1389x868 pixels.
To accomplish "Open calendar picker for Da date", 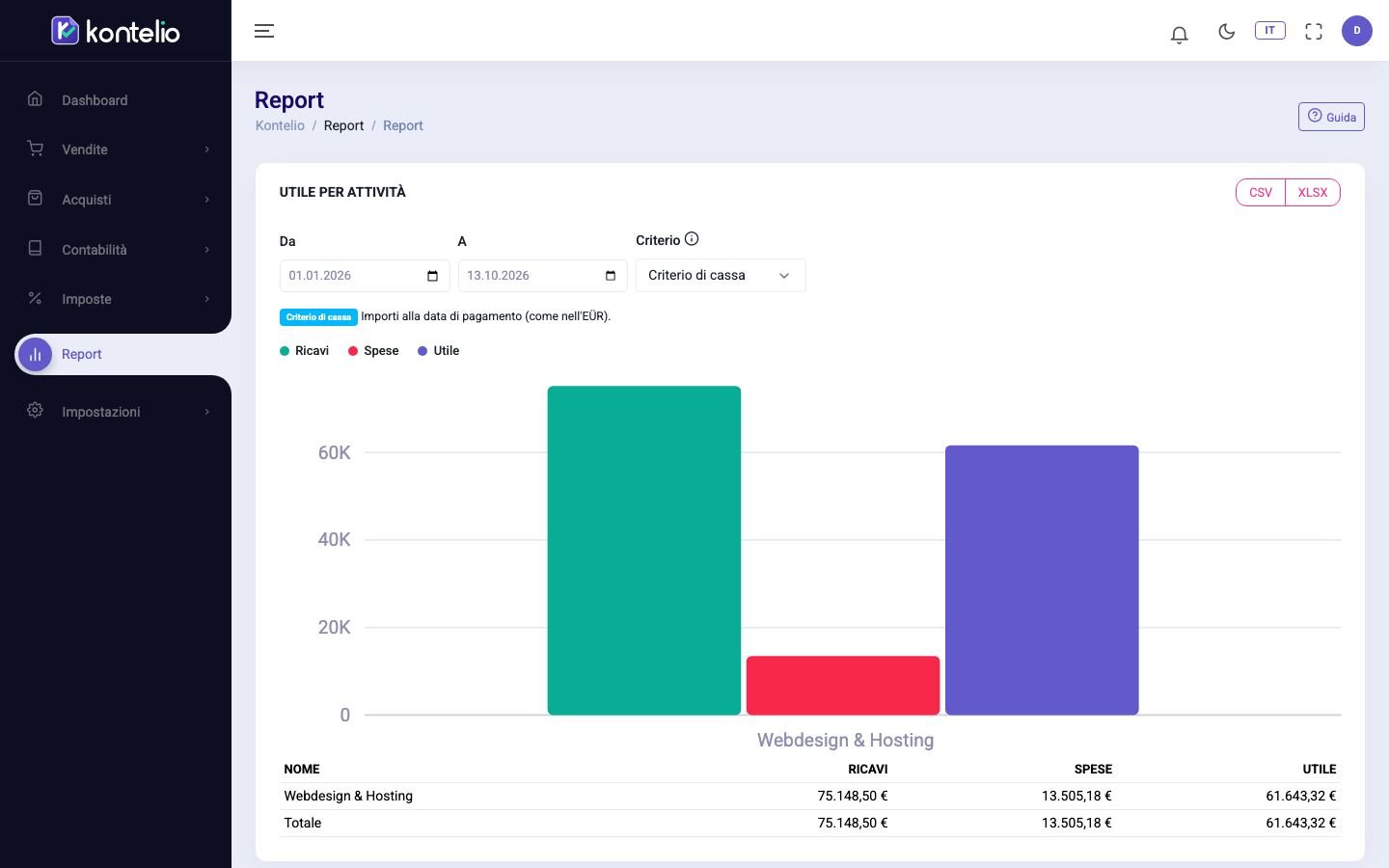I will click(x=432, y=276).
